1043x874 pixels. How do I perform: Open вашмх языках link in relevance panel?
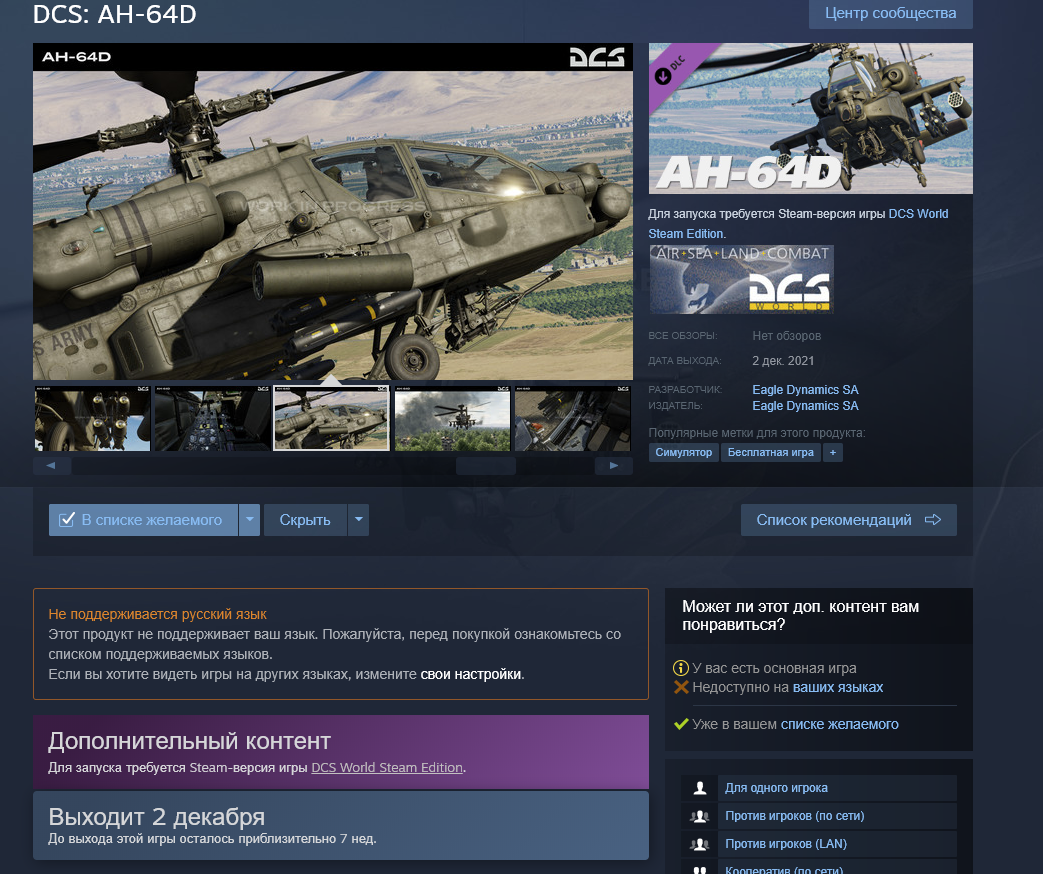click(x=838, y=687)
